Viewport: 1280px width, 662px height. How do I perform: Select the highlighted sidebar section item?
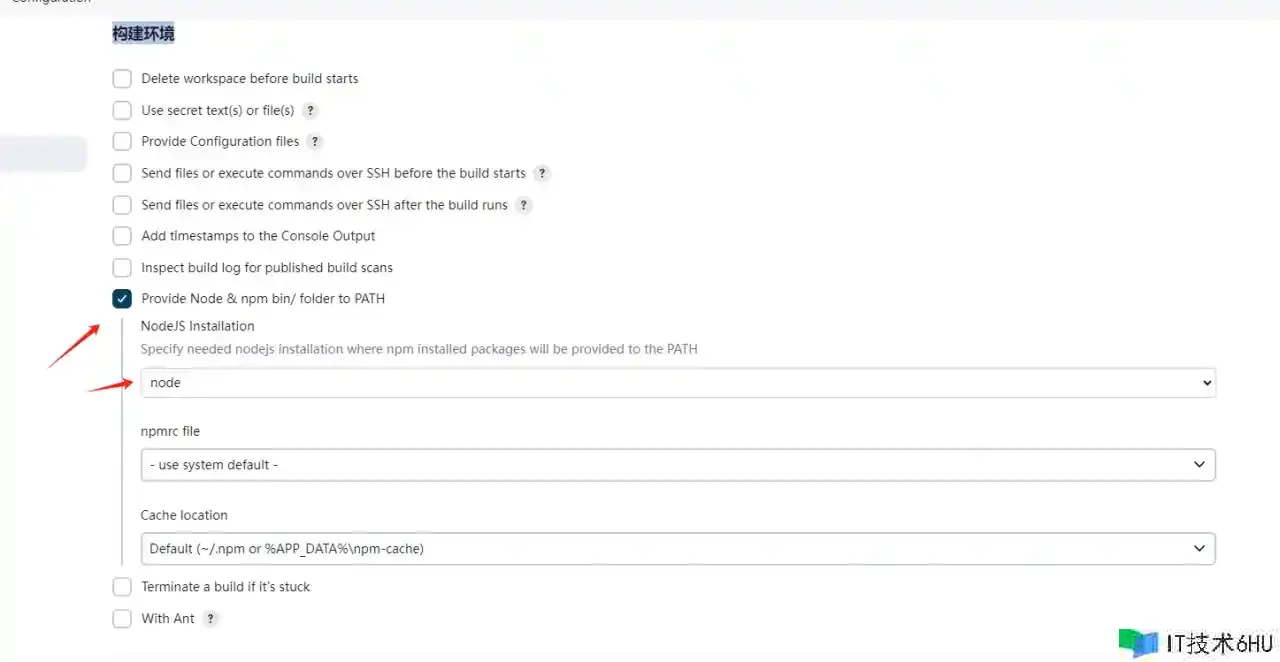coord(43,154)
